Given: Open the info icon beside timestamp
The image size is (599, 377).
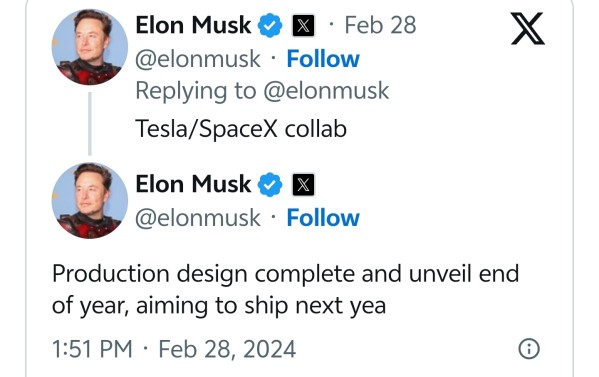Looking at the screenshot, I should point(529,349).
